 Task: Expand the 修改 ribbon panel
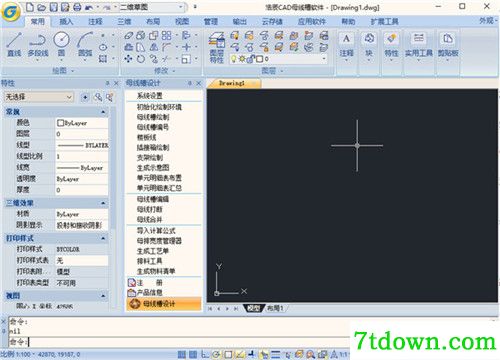click(165, 71)
